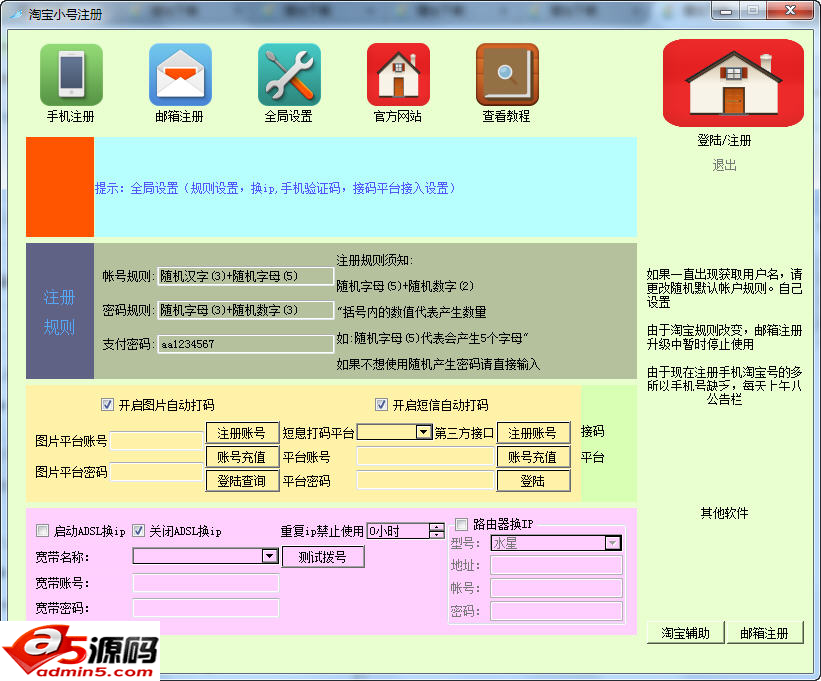Open the 查看教程 book icon
The width and height of the screenshot is (821, 681).
(507, 75)
